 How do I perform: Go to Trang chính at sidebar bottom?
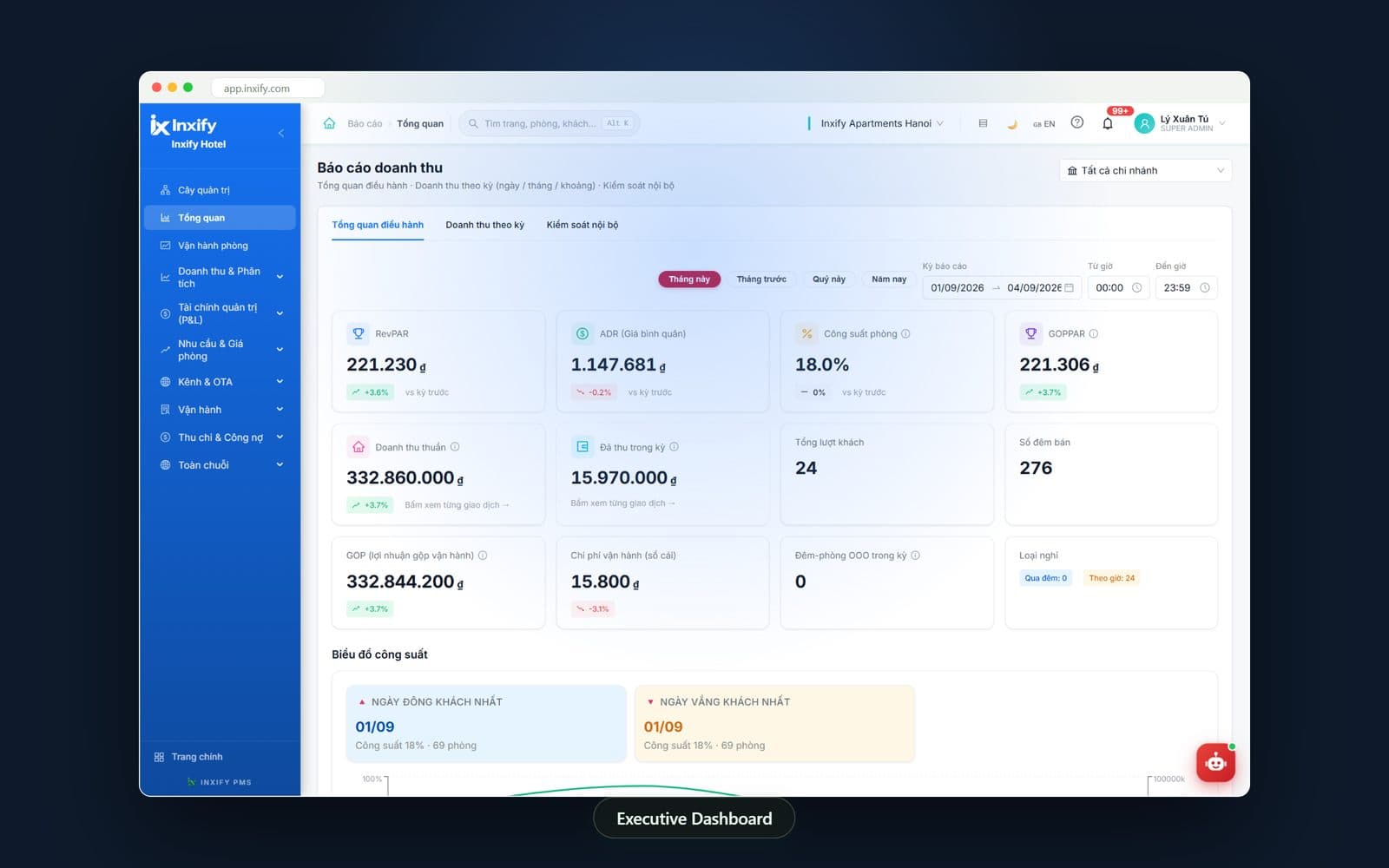point(188,757)
